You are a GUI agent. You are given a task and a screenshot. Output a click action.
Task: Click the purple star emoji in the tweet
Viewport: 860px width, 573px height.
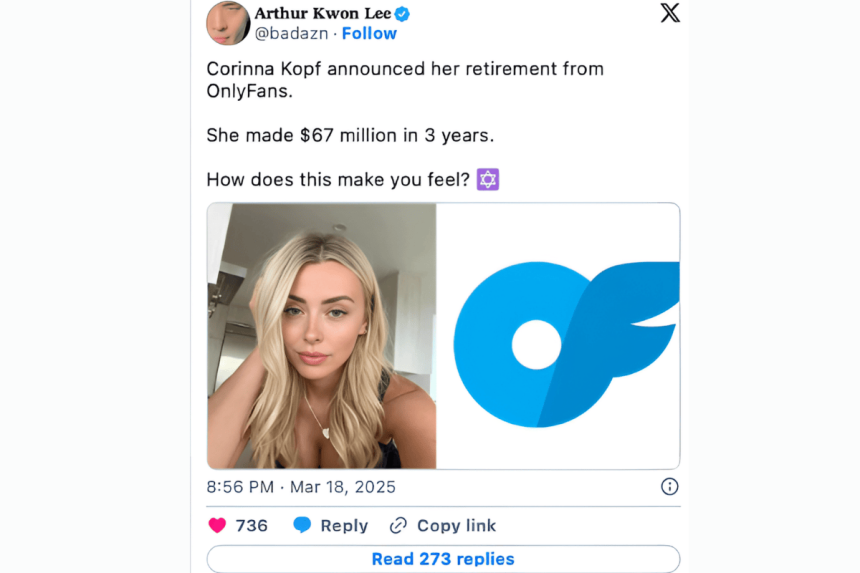[x=488, y=180]
